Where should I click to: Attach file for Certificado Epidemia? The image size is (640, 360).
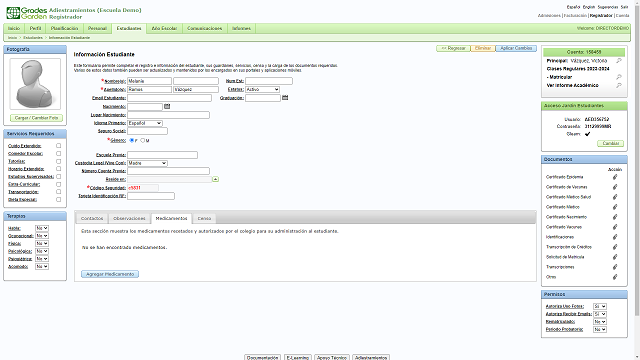(615, 177)
